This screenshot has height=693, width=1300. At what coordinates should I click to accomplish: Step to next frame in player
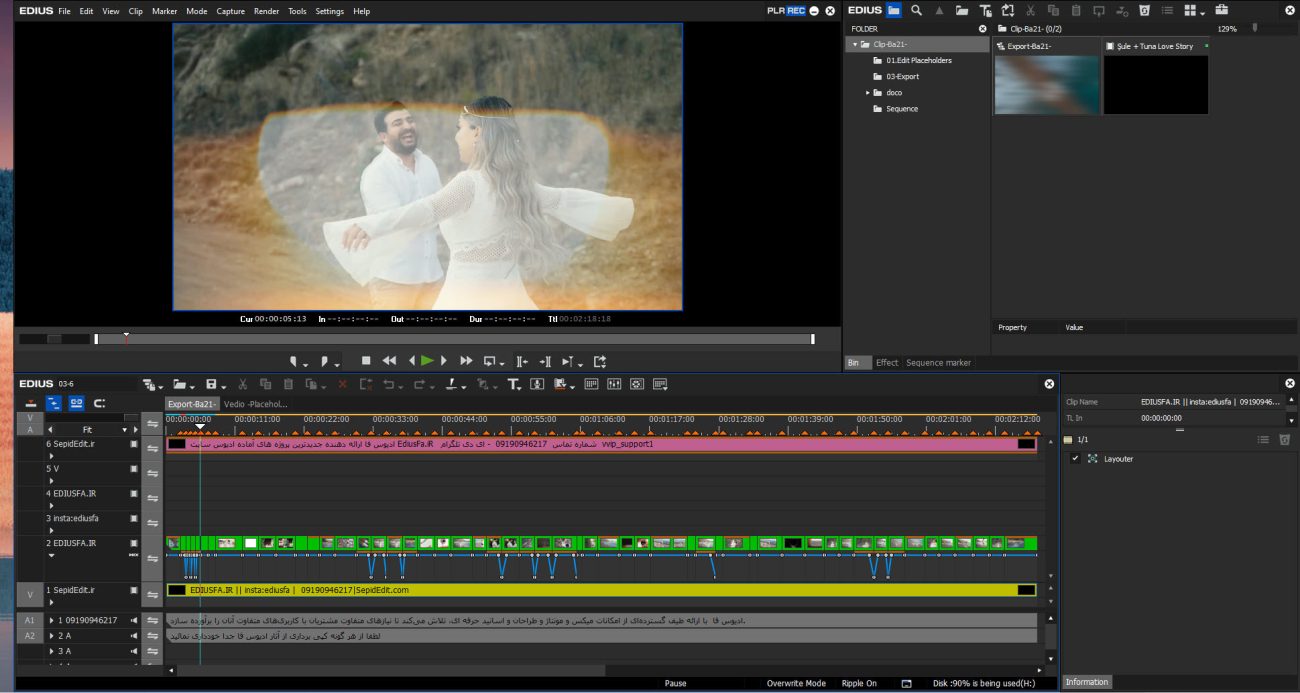coord(445,361)
